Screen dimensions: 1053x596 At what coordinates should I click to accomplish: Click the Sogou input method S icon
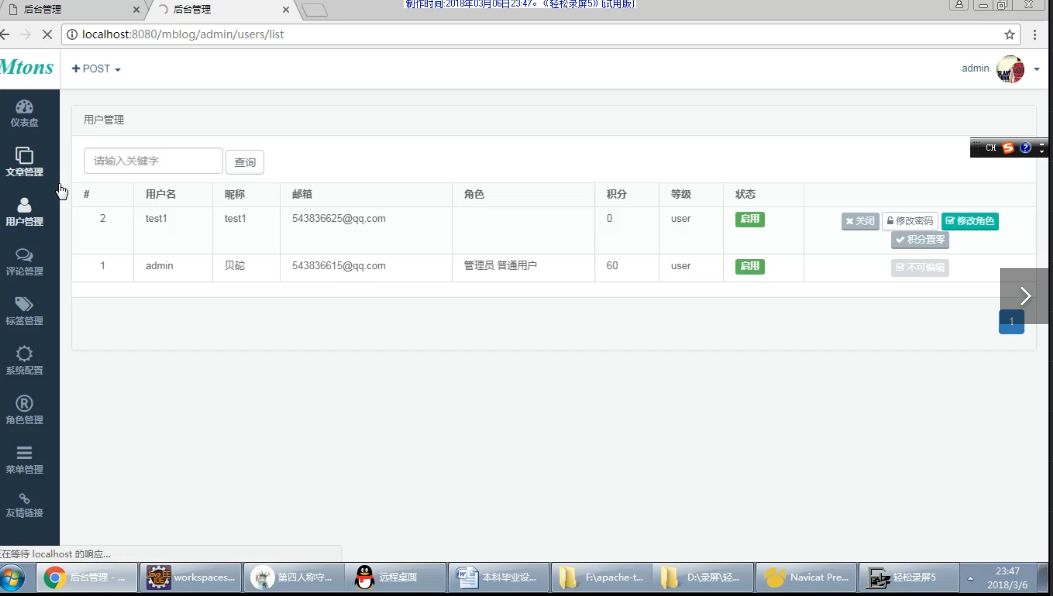pos(1008,148)
